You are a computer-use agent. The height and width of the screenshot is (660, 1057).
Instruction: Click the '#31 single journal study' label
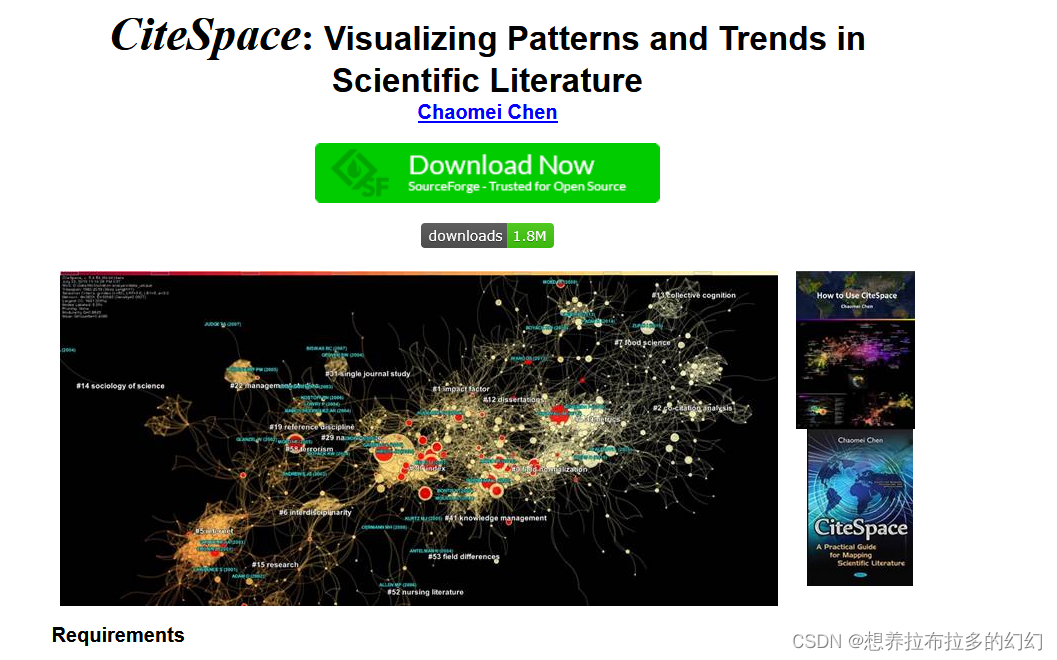click(x=368, y=373)
